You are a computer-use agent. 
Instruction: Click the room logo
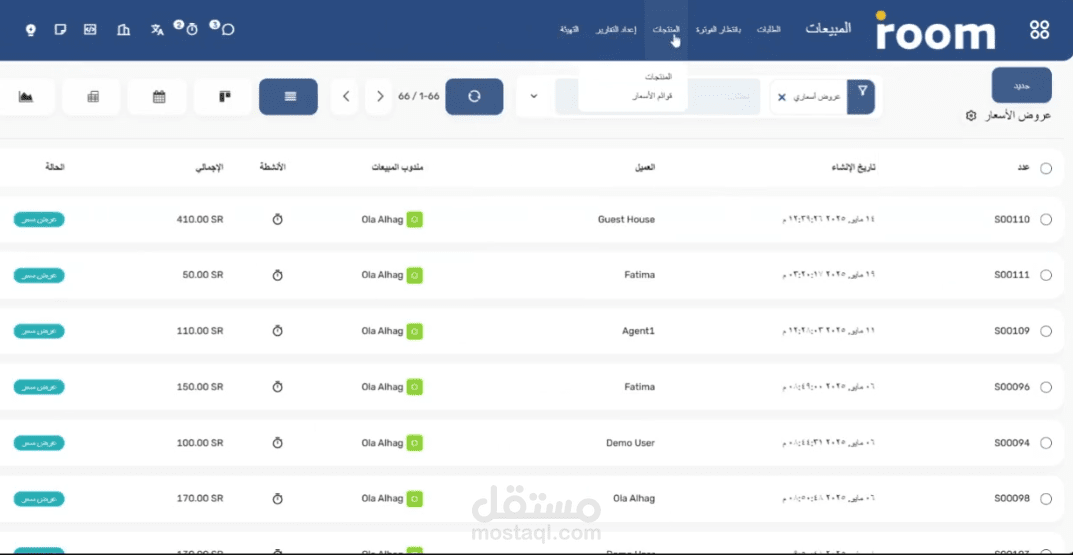pyautogui.click(x=935, y=31)
